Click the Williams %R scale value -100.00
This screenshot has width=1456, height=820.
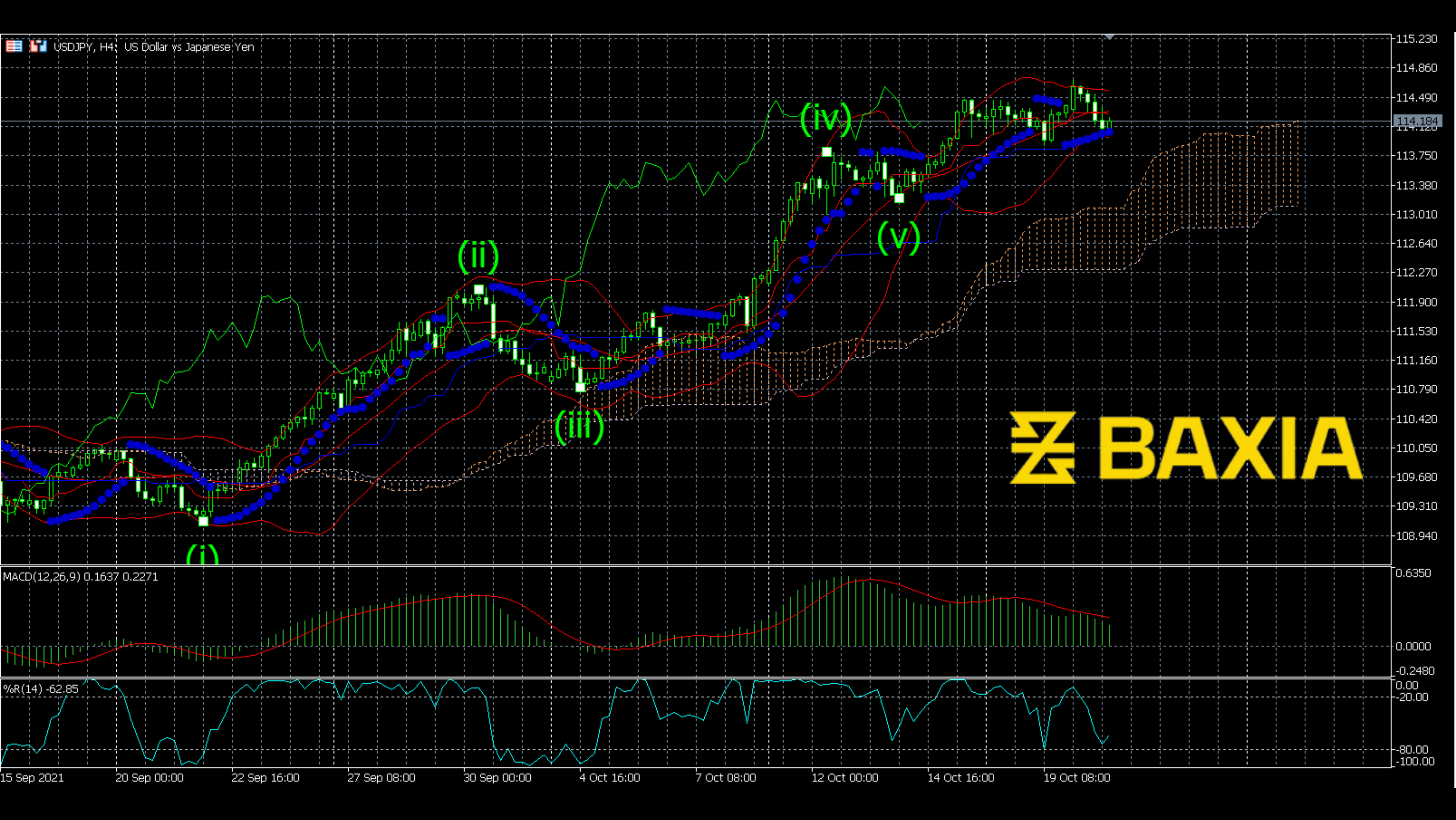click(1415, 762)
